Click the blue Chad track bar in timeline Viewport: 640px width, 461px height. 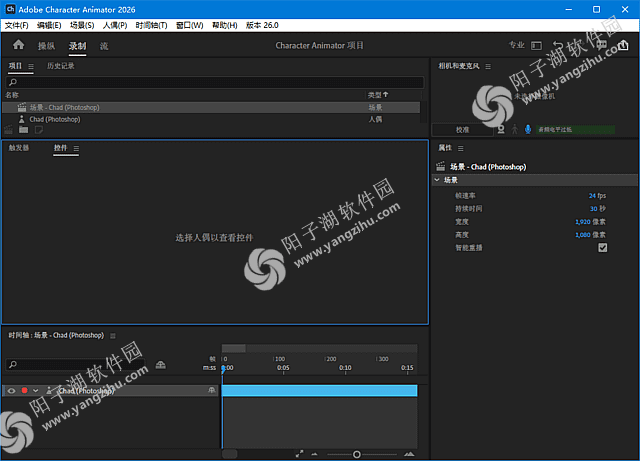[319, 390]
